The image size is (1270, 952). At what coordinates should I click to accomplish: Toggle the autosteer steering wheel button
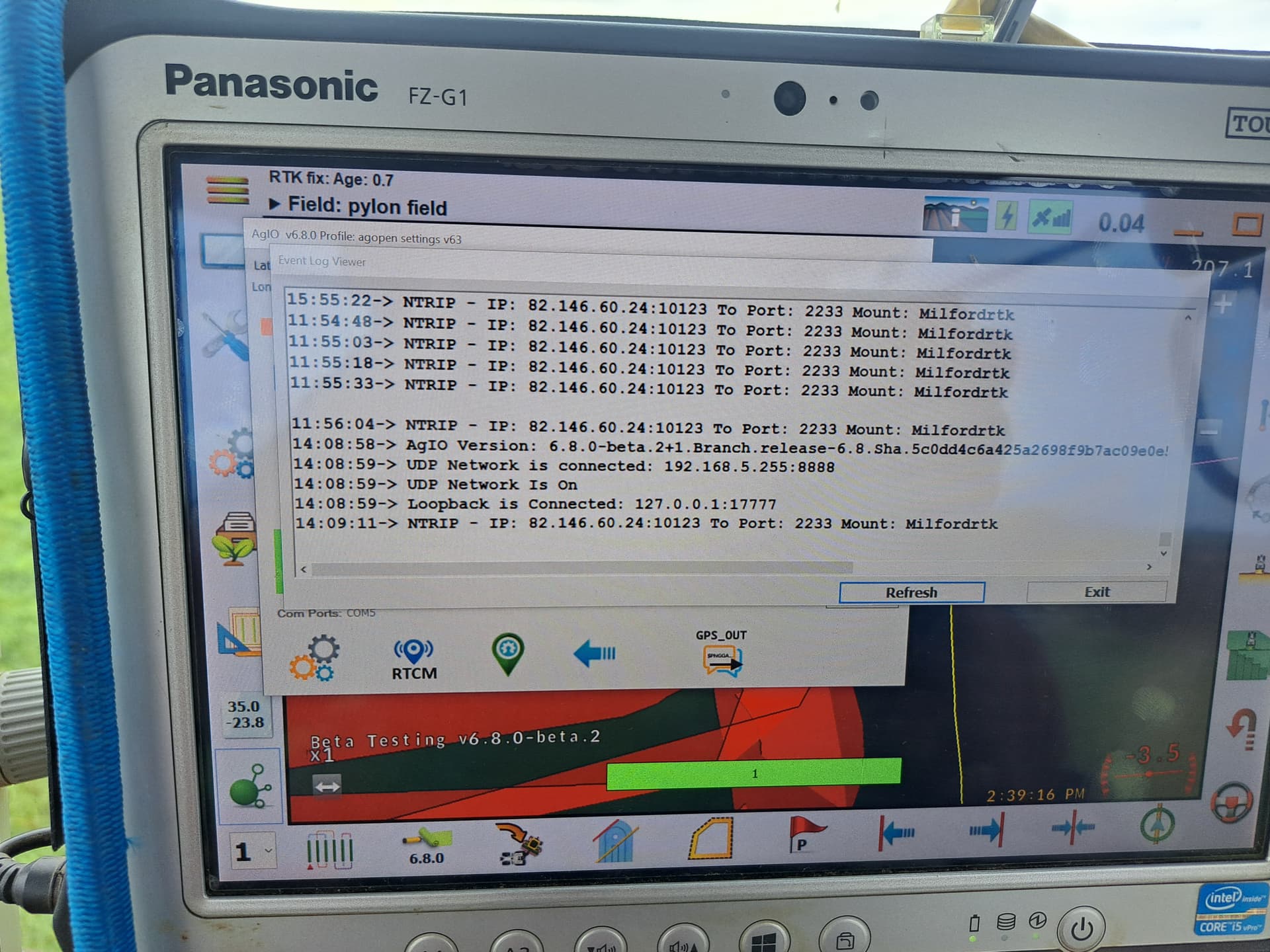[x=1231, y=802]
